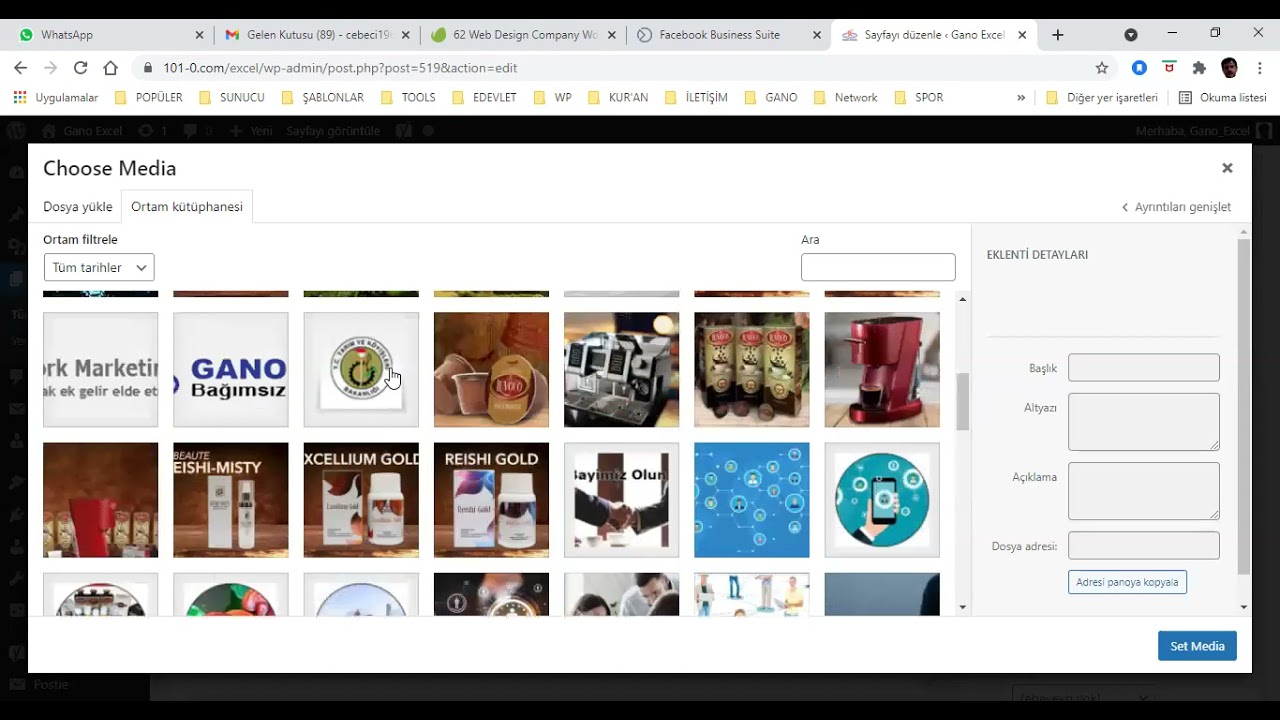Click the Set Media button
This screenshot has width=1280, height=720.
pos(1197,646)
